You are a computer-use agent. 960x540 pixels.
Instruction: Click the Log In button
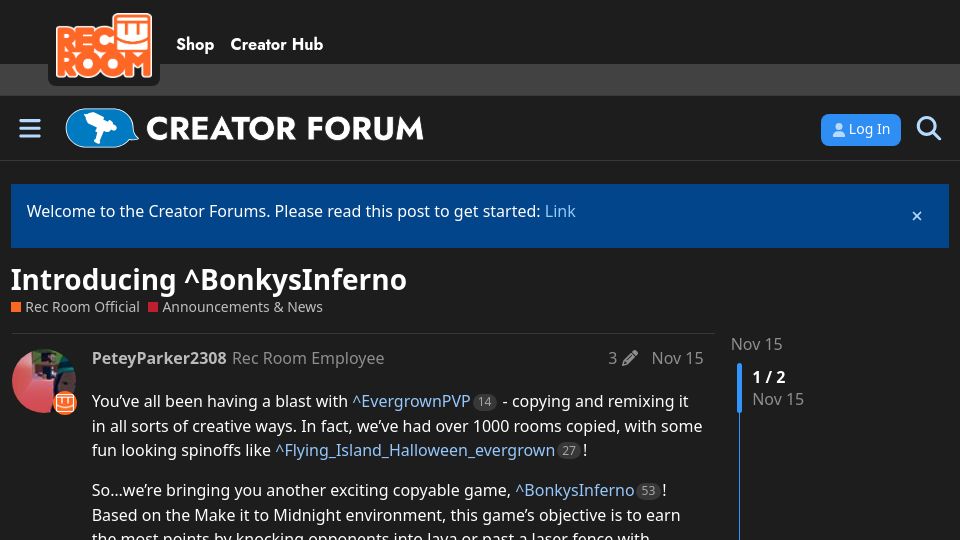point(860,130)
